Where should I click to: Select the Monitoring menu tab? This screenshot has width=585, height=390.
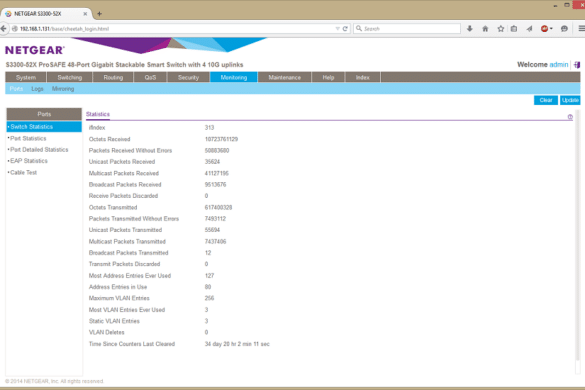click(234, 77)
